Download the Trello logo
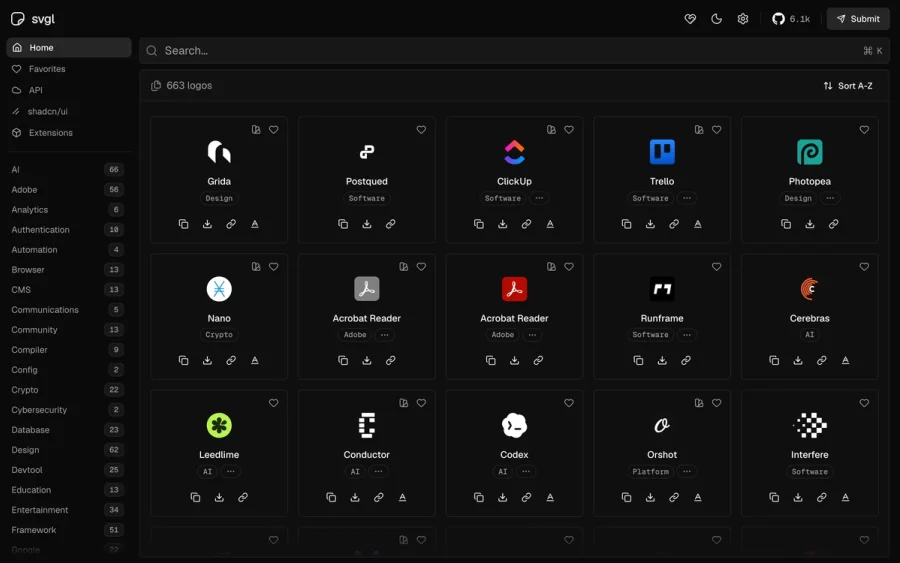Image resolution: width=900 pixels, height=563 pixels. tap(650, 224)
